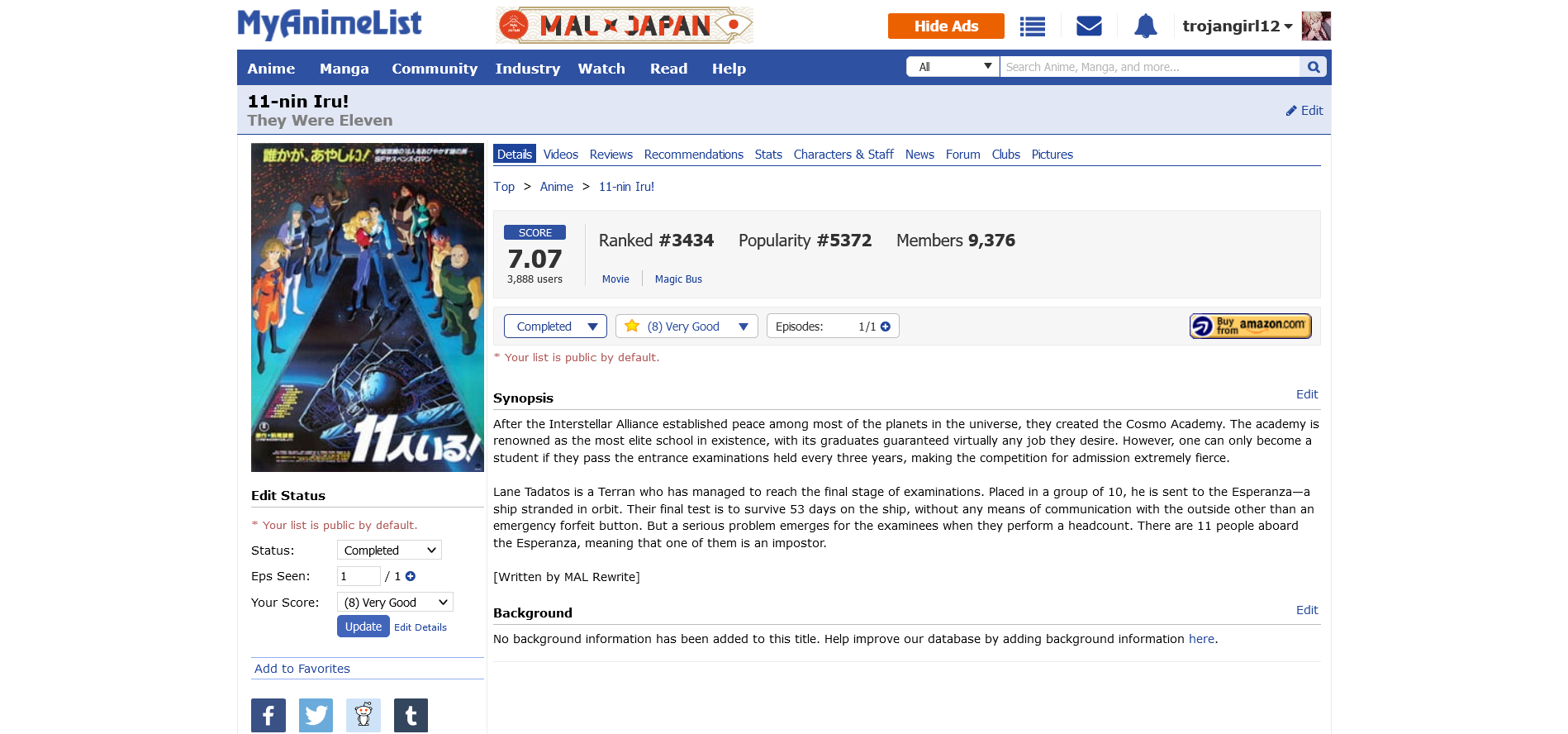Switch to the Reviews tab

coord(611,155)
